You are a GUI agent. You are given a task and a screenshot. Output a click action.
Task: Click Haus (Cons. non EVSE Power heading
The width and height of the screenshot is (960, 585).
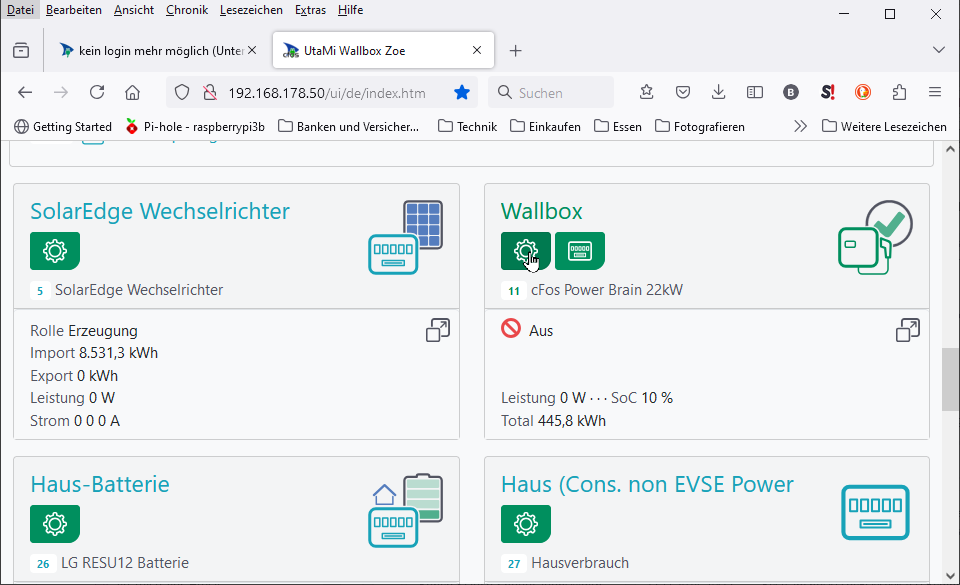pos(647,484)
